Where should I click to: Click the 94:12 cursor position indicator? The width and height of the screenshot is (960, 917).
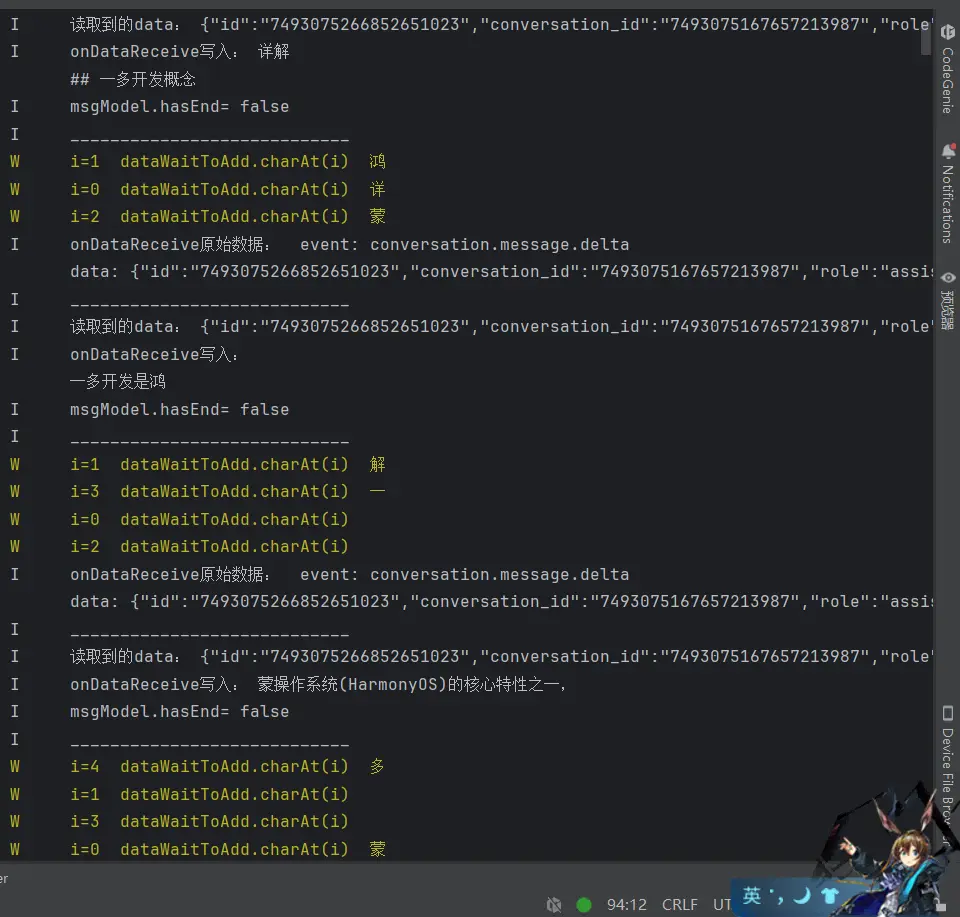[x=627, y=904]
